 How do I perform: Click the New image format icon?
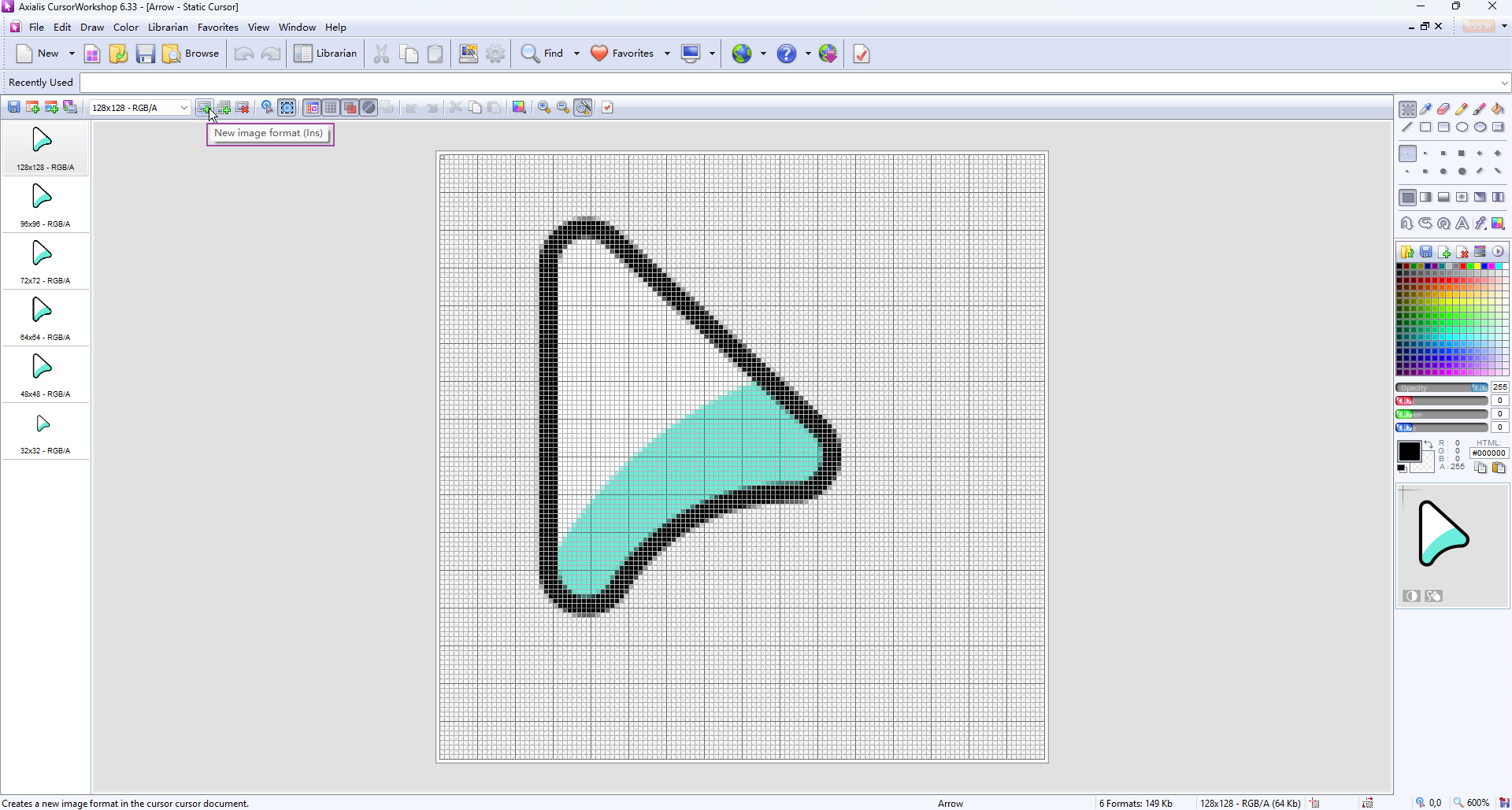pyautogui.click(x=205, y=108)
